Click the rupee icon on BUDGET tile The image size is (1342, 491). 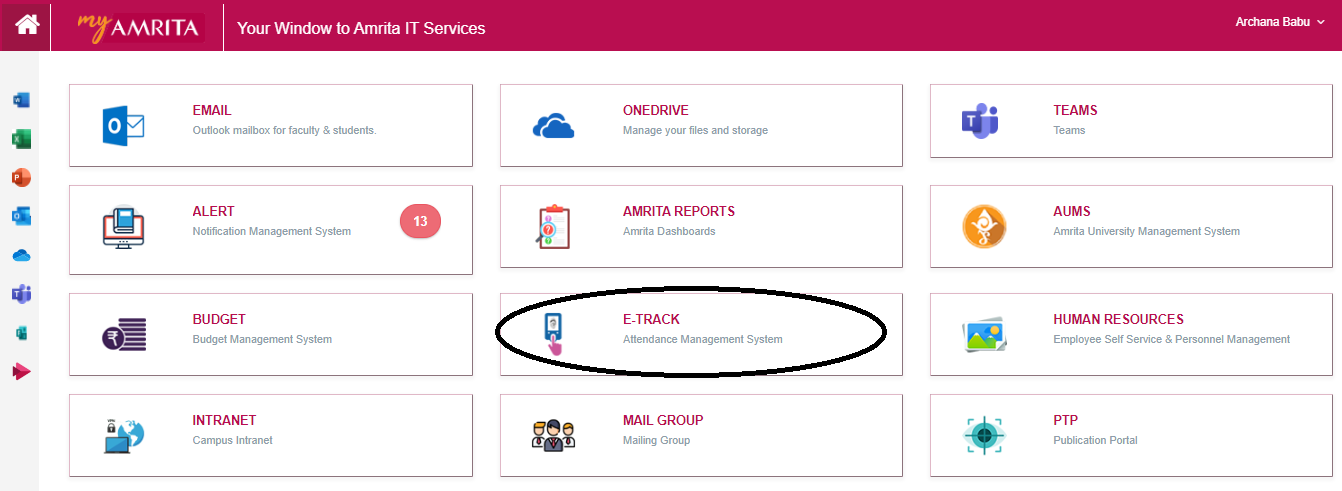(124, 334)
